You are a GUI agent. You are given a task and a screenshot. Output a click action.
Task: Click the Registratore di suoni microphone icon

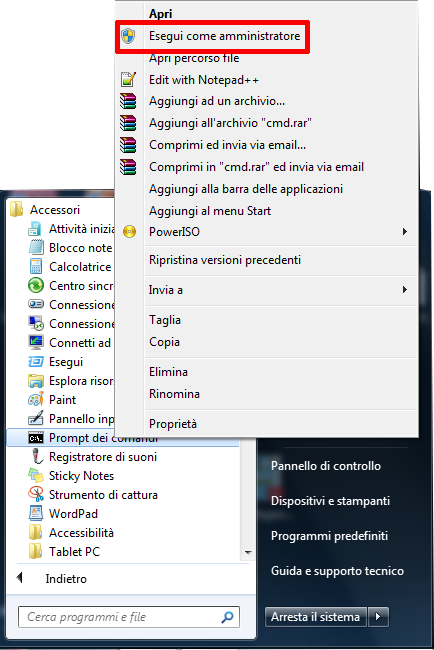point(37,456)
